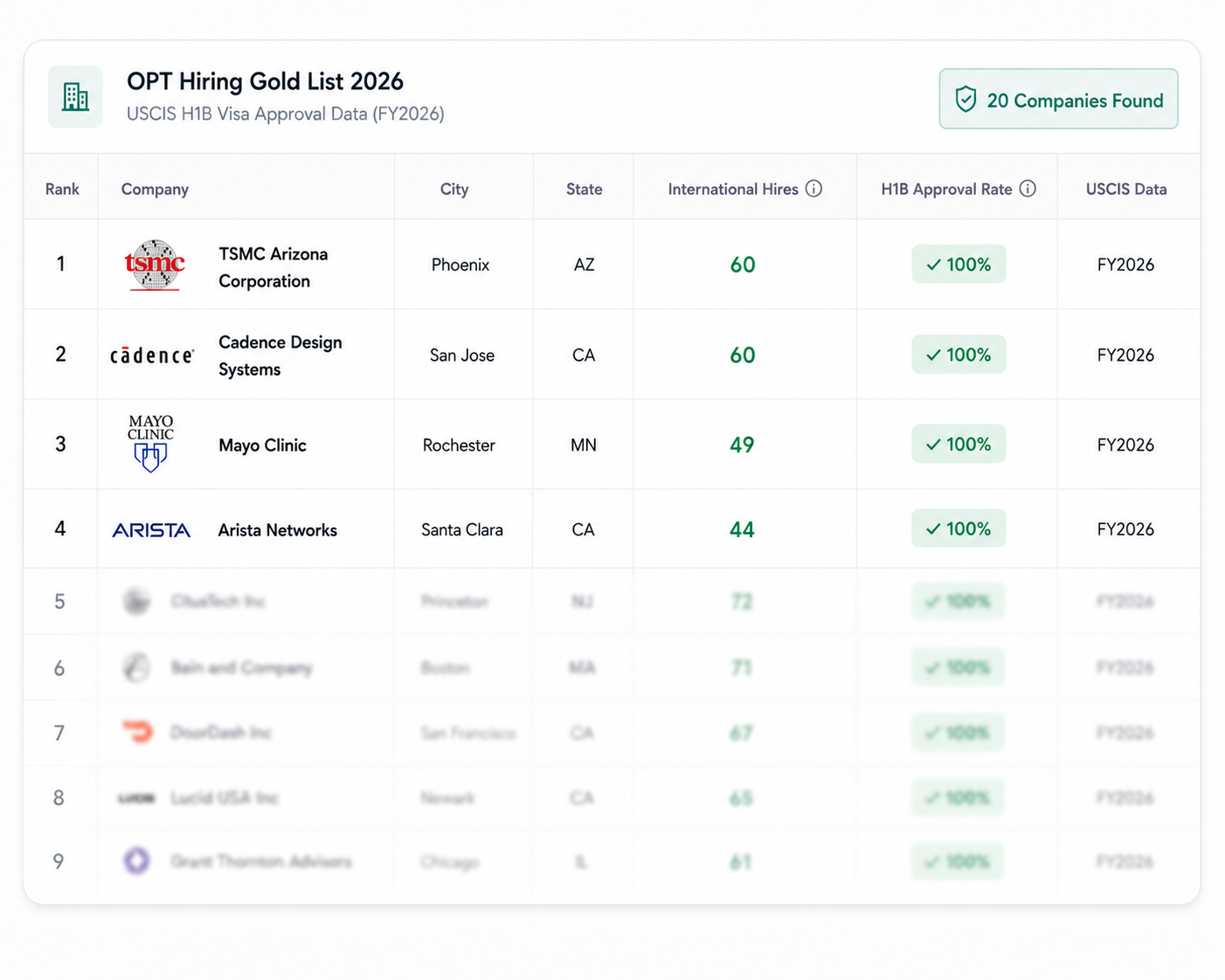Click the City column header

454,190
